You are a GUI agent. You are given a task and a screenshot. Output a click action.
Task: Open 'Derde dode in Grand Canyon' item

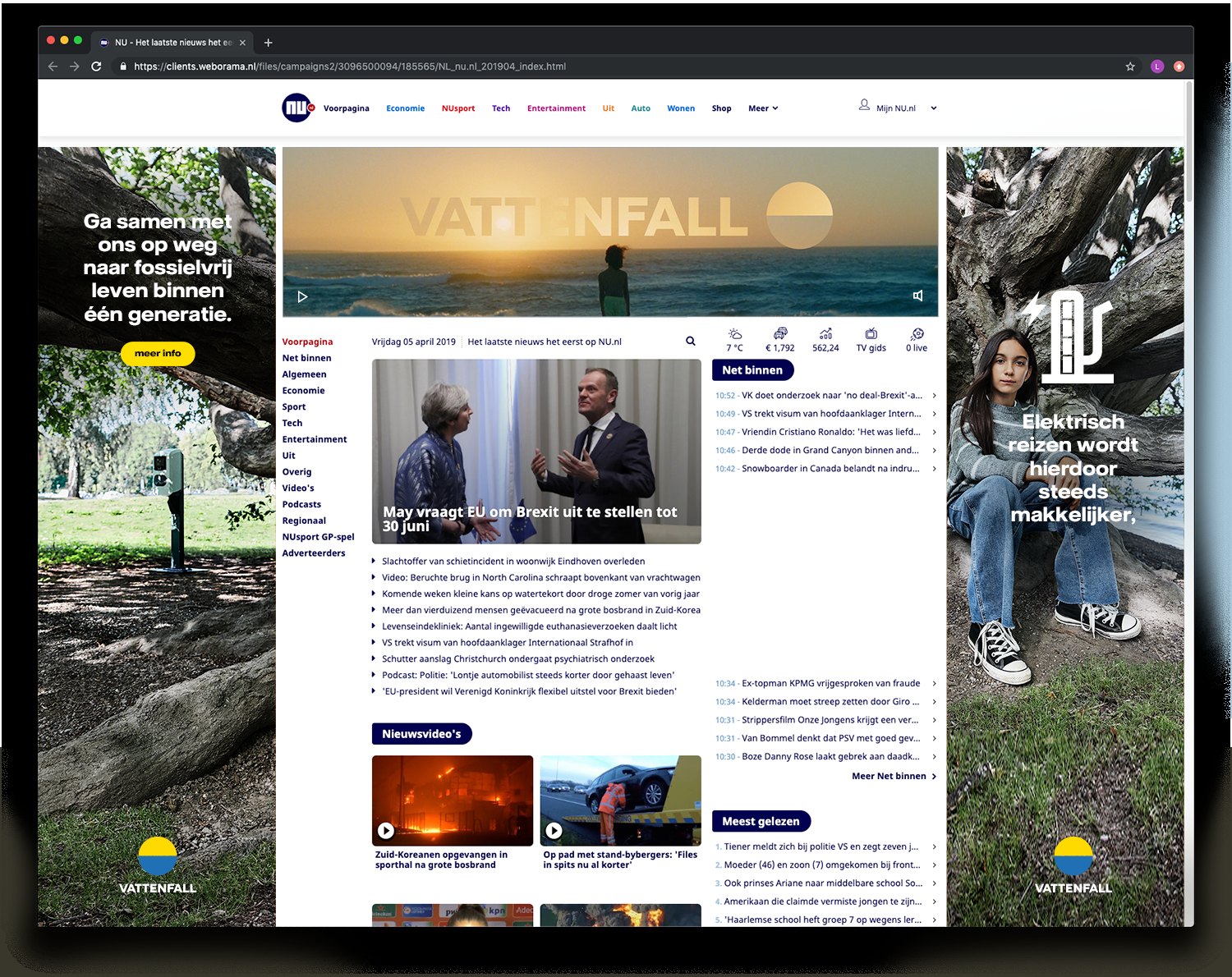pos(830,450)
